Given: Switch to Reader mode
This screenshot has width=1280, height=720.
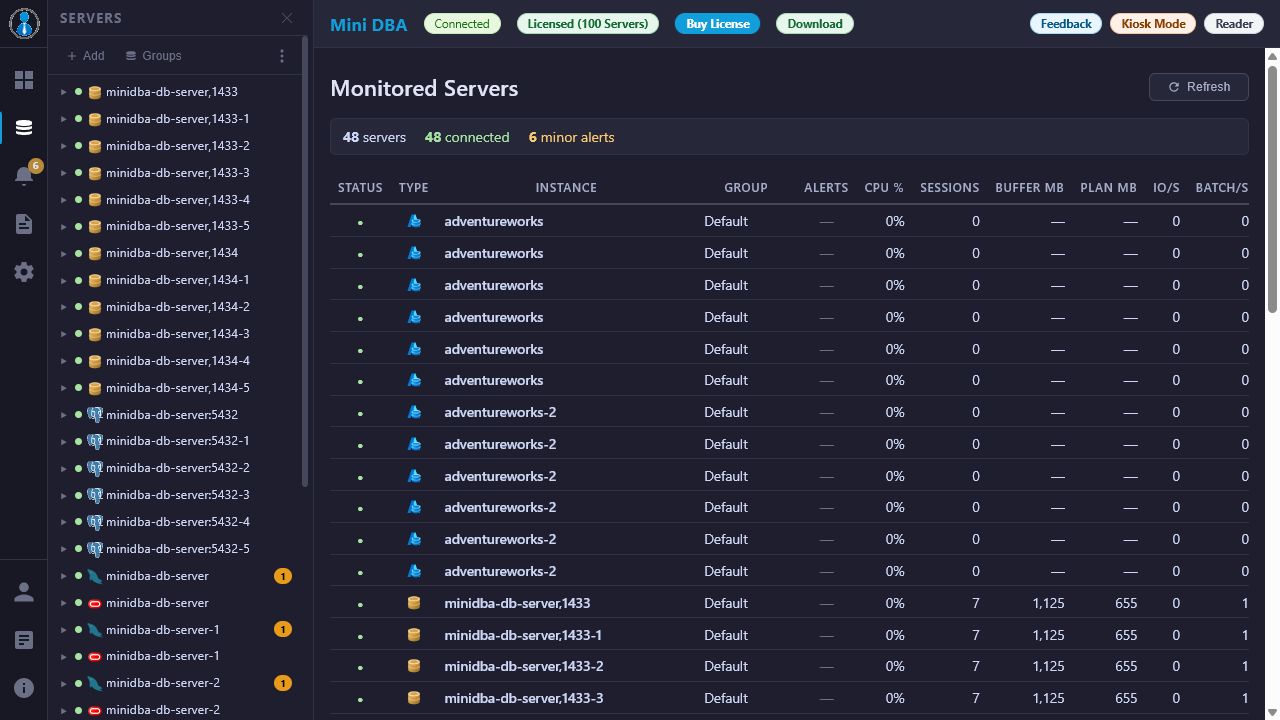Looking at the screenshot, I should [x=1234, y=24].
